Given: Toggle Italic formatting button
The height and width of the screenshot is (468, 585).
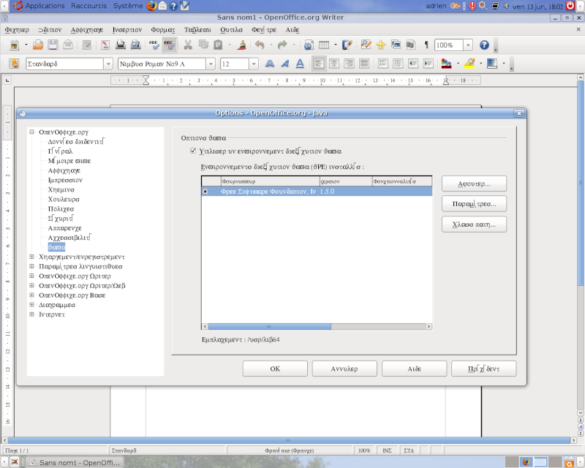Looking at the screenshot, I should [285, 64].
